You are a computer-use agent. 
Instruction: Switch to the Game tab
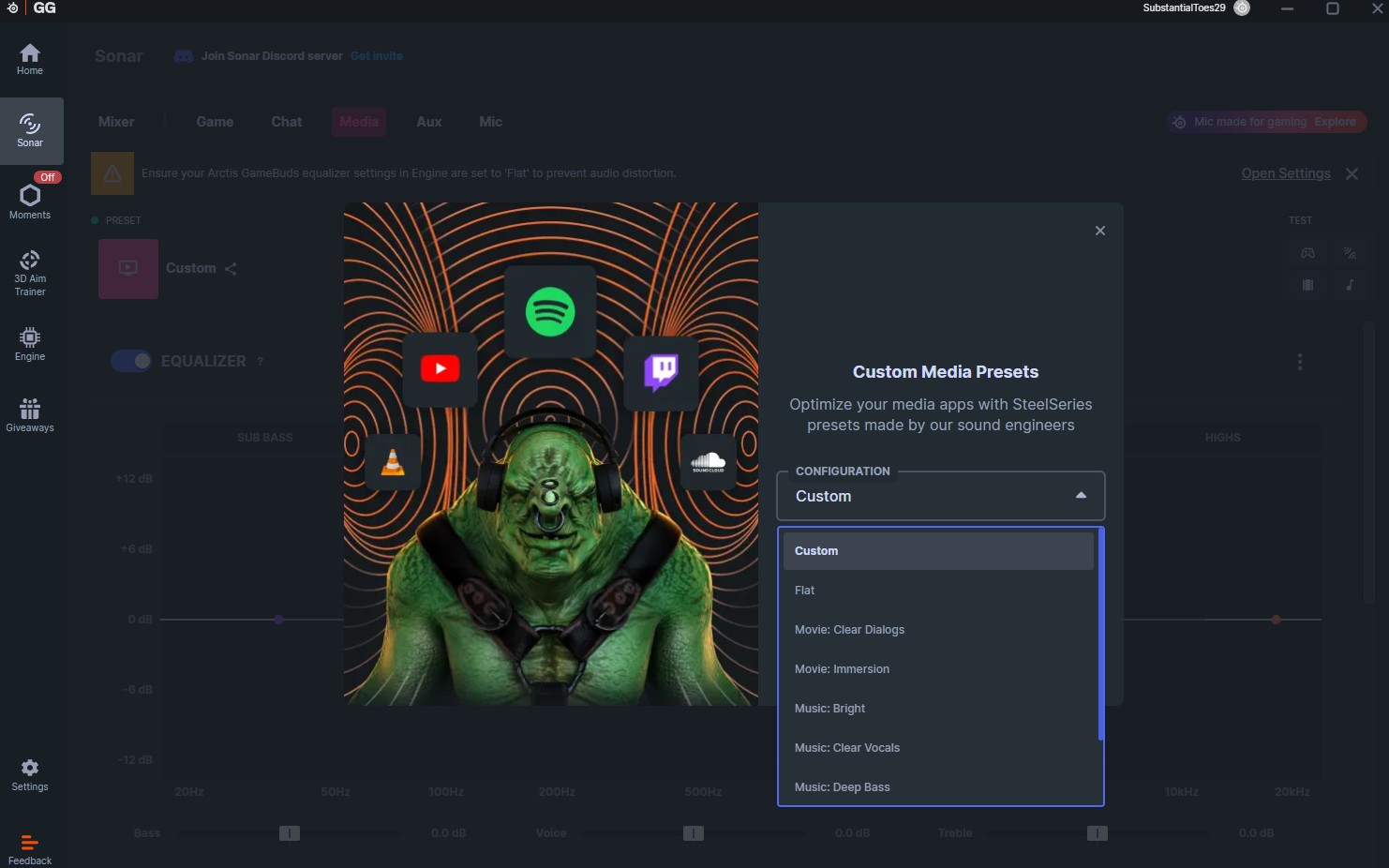(x=215, y=122)
